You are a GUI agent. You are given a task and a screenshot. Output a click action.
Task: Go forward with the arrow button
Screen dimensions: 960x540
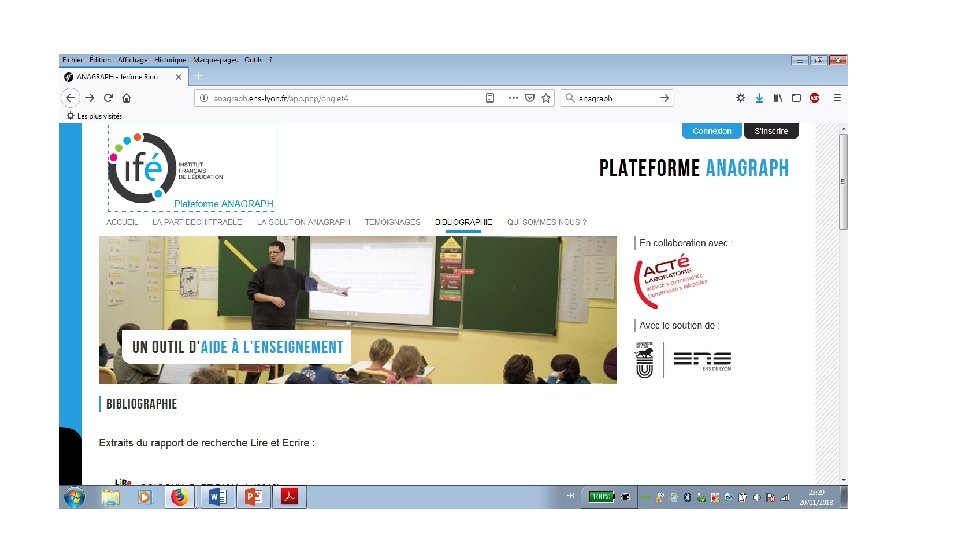[x=90, y=98]
